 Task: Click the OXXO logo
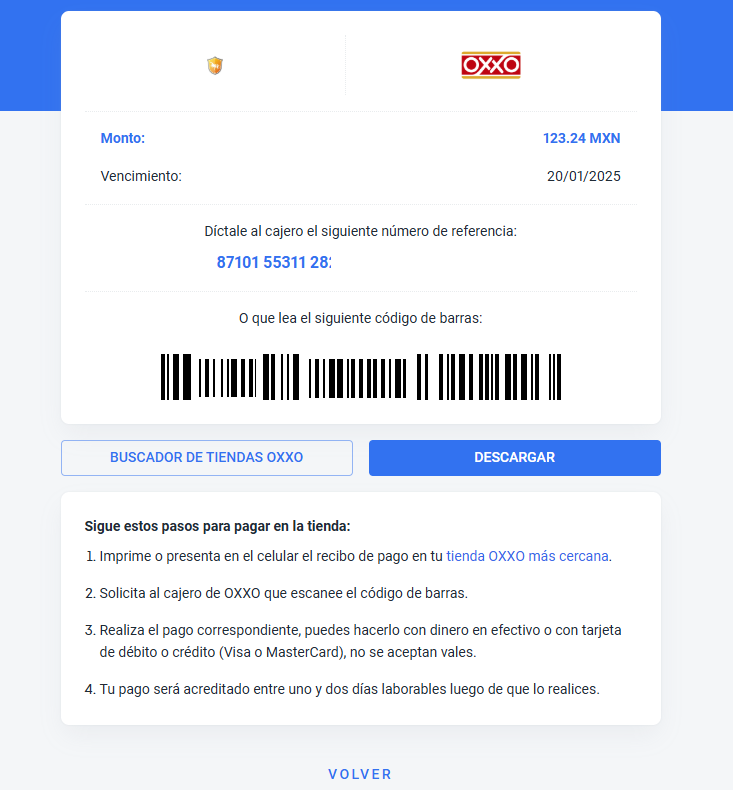(x=491, y=65)
